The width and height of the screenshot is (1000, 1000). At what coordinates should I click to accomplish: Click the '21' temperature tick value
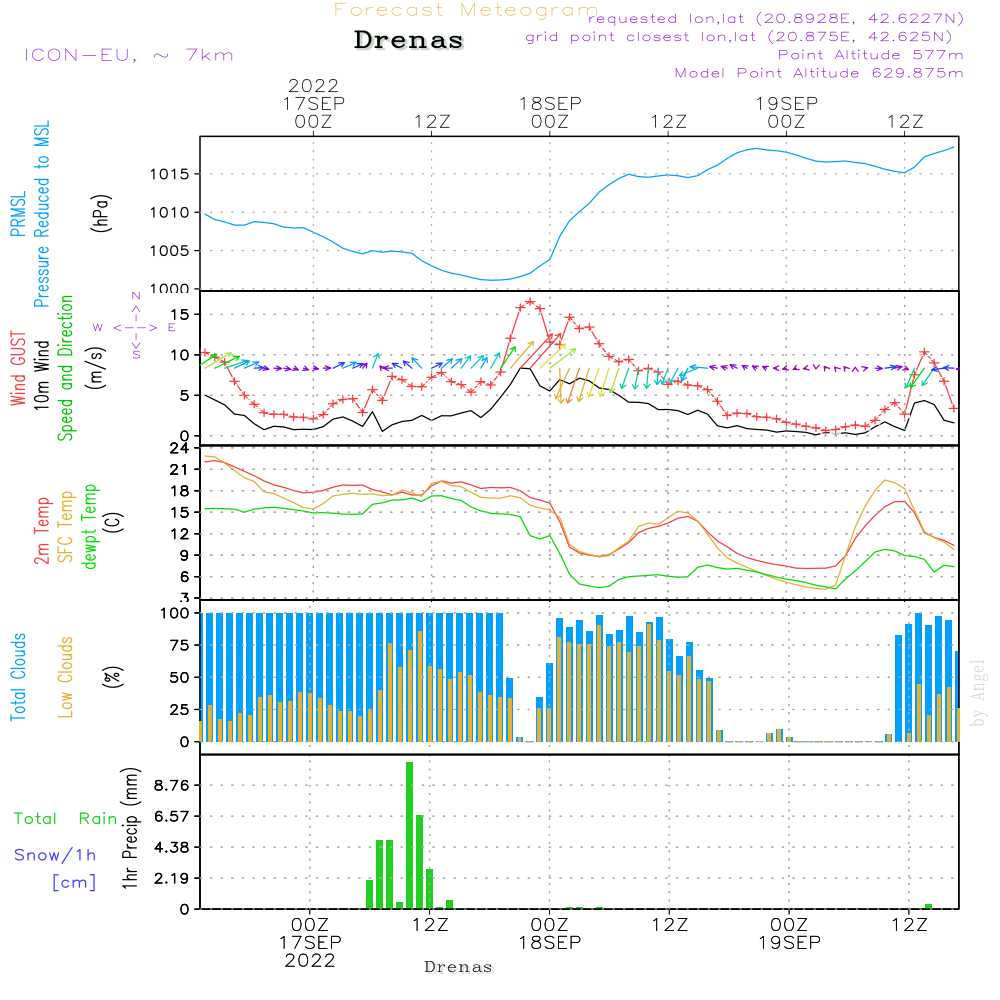click(179, 470)
